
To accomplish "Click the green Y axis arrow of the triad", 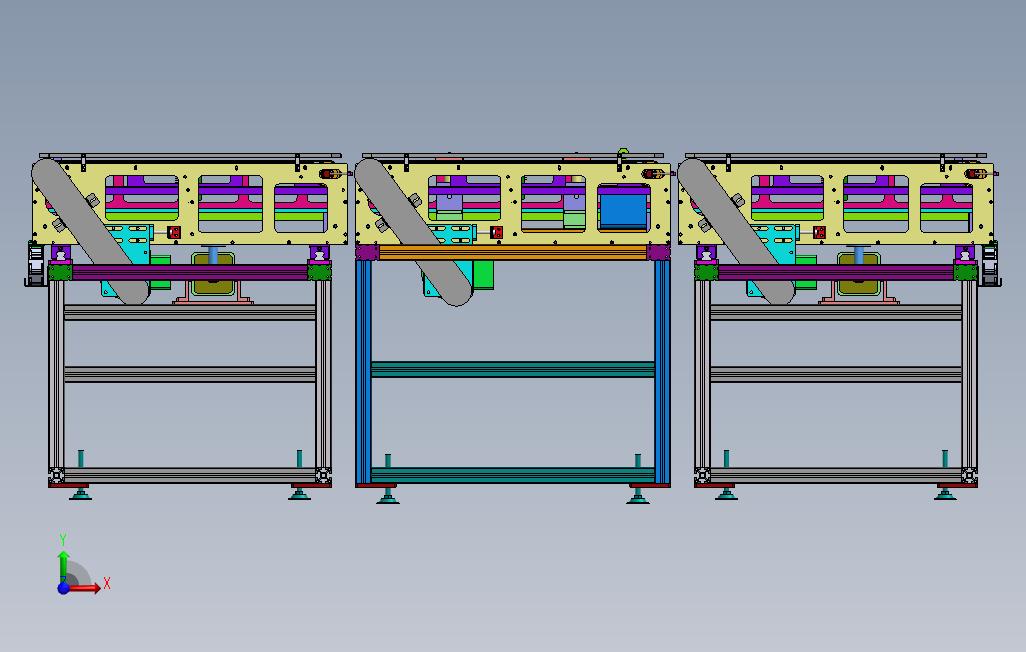I will coord(63,566).
